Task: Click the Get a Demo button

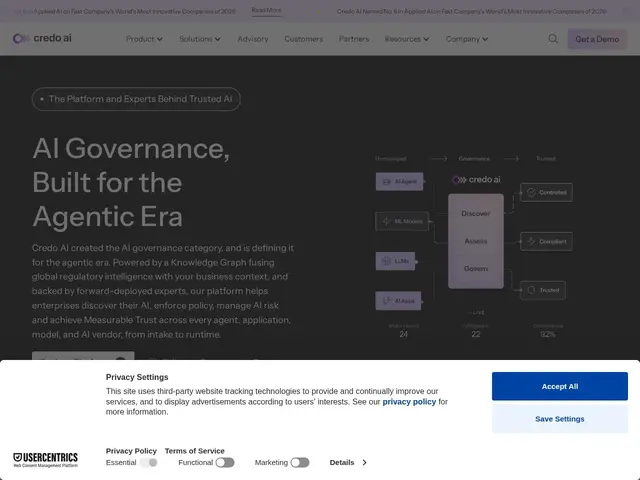Action: coord(597,39)
